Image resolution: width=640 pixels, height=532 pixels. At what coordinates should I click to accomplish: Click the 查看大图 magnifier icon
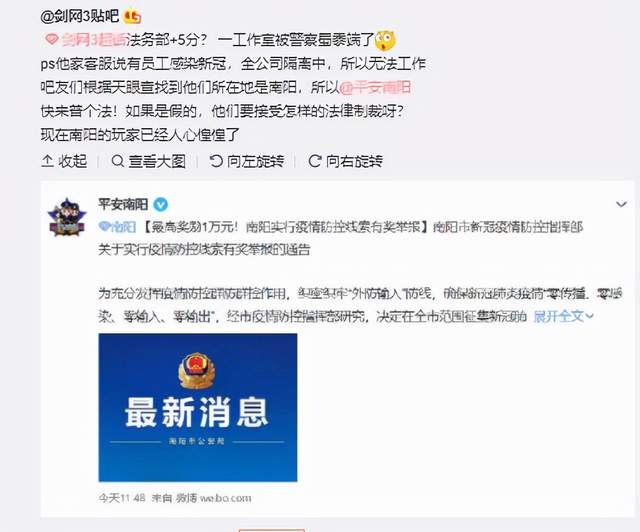pos(118,161)
